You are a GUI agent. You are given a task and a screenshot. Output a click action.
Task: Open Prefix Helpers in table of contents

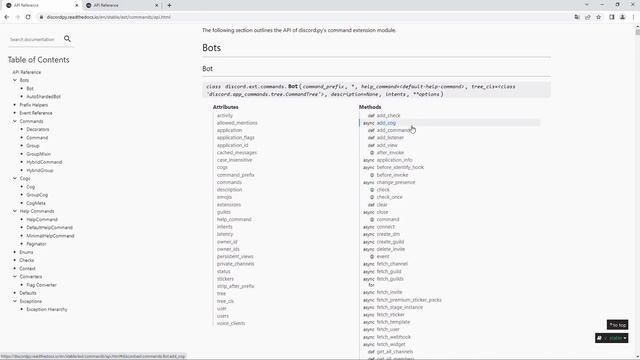33,105
